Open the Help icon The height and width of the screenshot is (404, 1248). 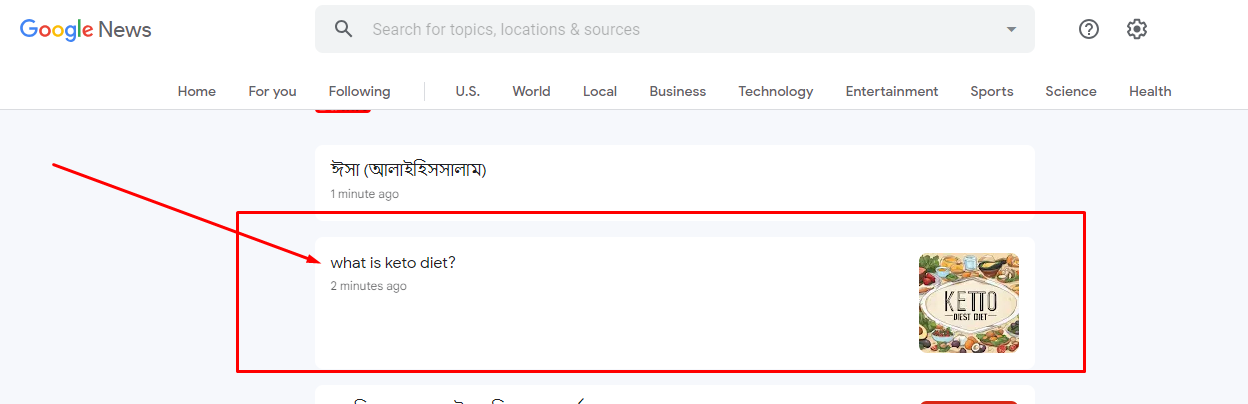pyautogui.click(x=1089, y=29)
